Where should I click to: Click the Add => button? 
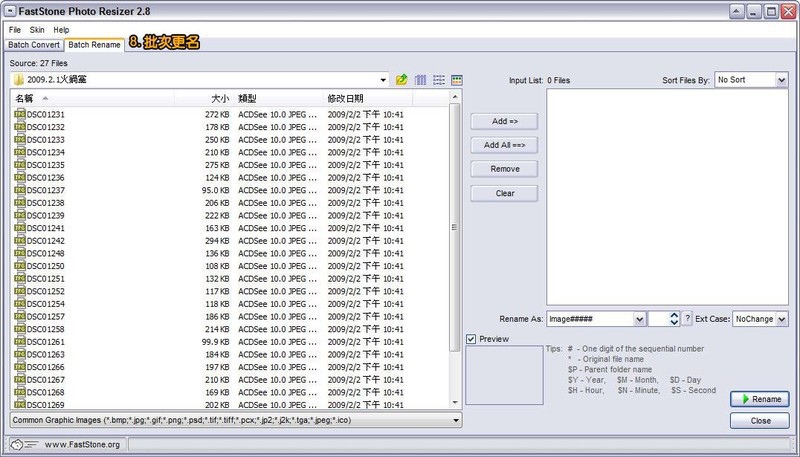coord(505,121)
